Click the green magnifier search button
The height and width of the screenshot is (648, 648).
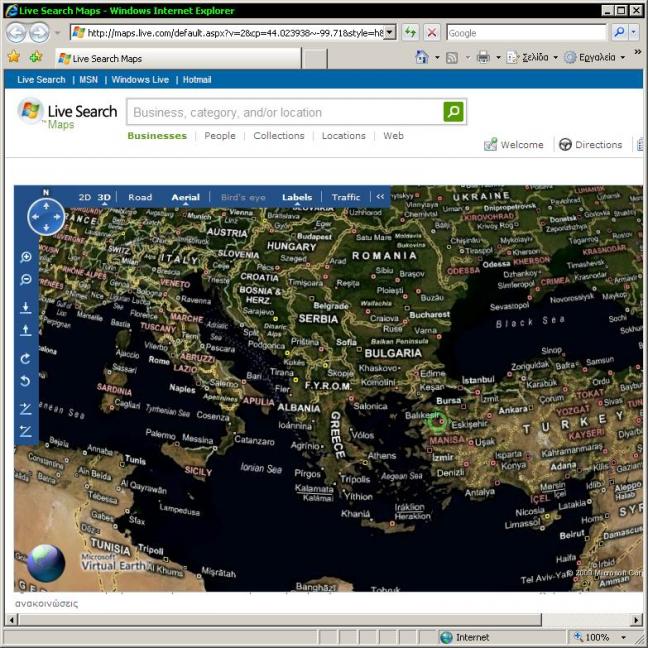coord(453,112)
